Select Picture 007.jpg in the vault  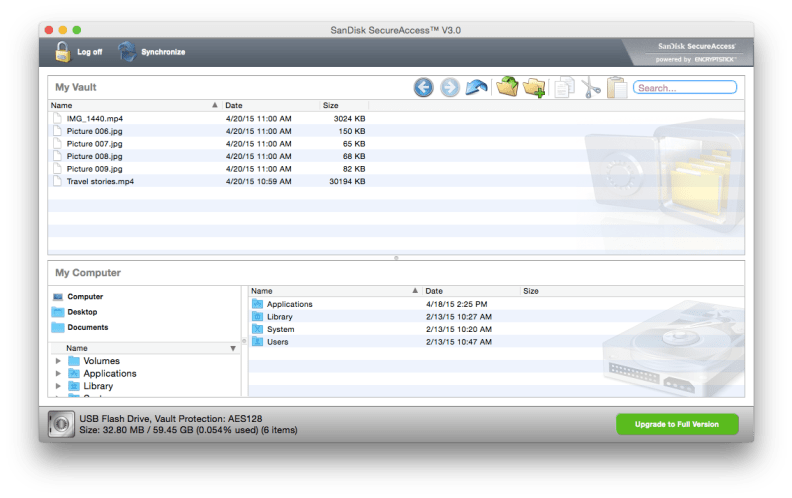tap(94, 144)
